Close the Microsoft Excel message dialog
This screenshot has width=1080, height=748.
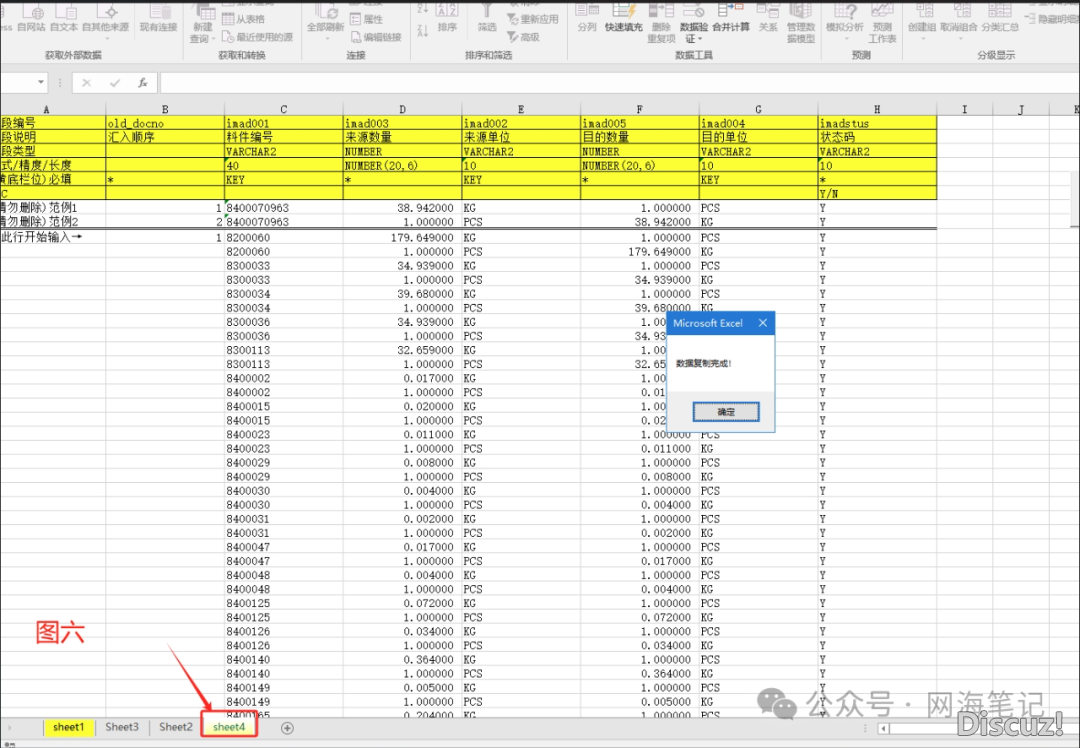coord(762,323)
